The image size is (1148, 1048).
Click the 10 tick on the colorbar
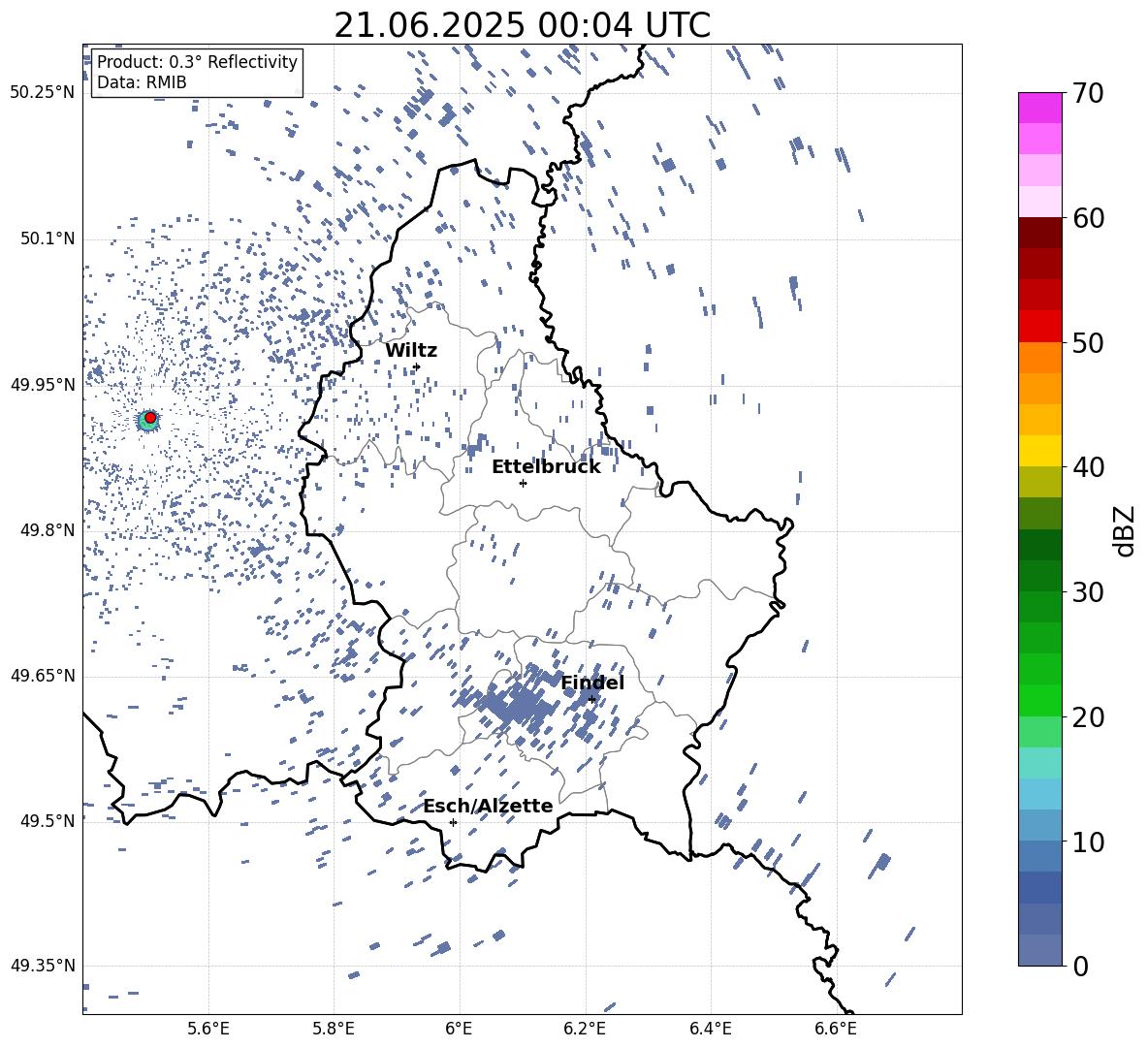coord(1088,842)
